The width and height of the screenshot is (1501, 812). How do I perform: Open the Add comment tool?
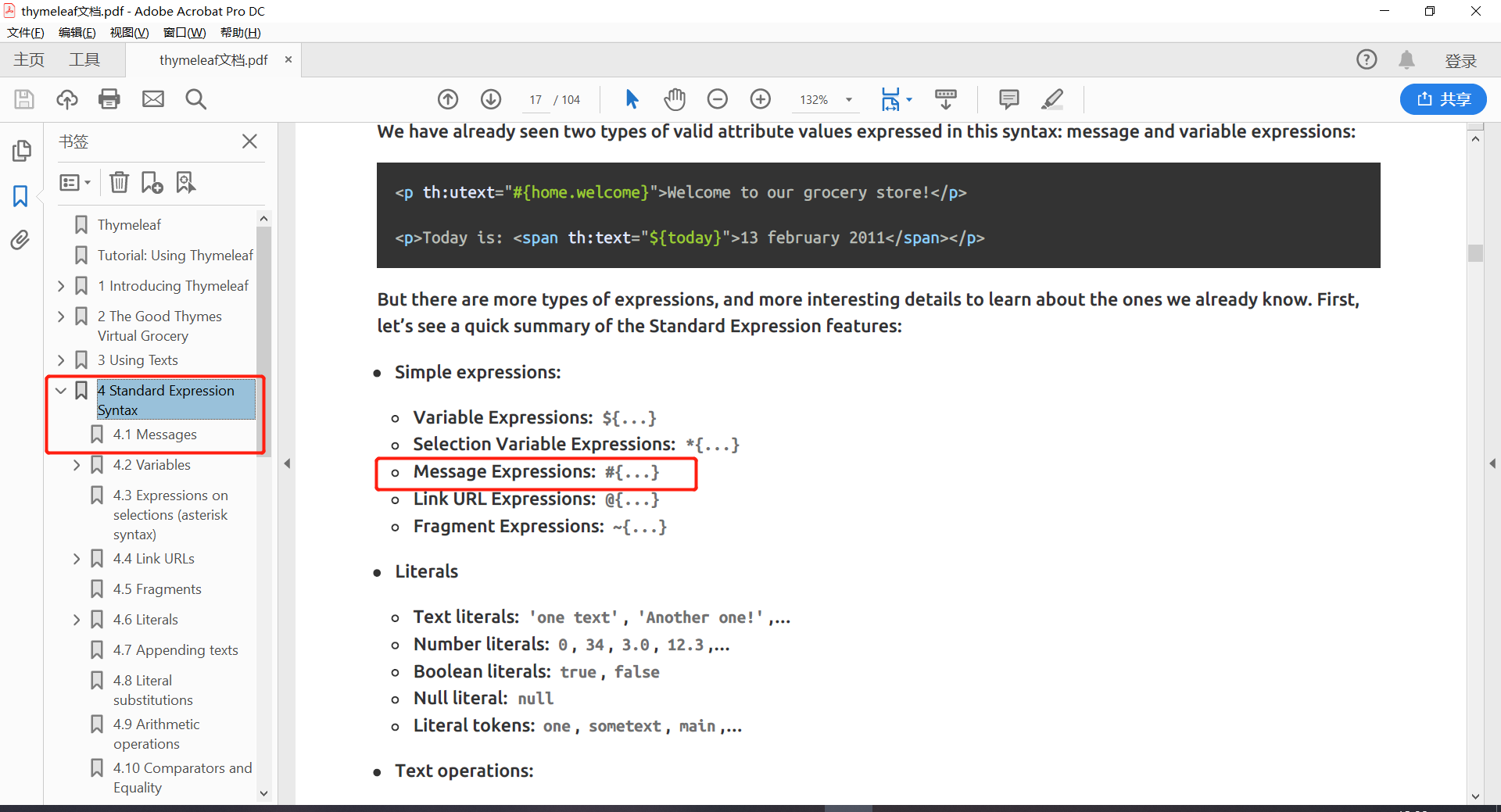coord(1008,99)
